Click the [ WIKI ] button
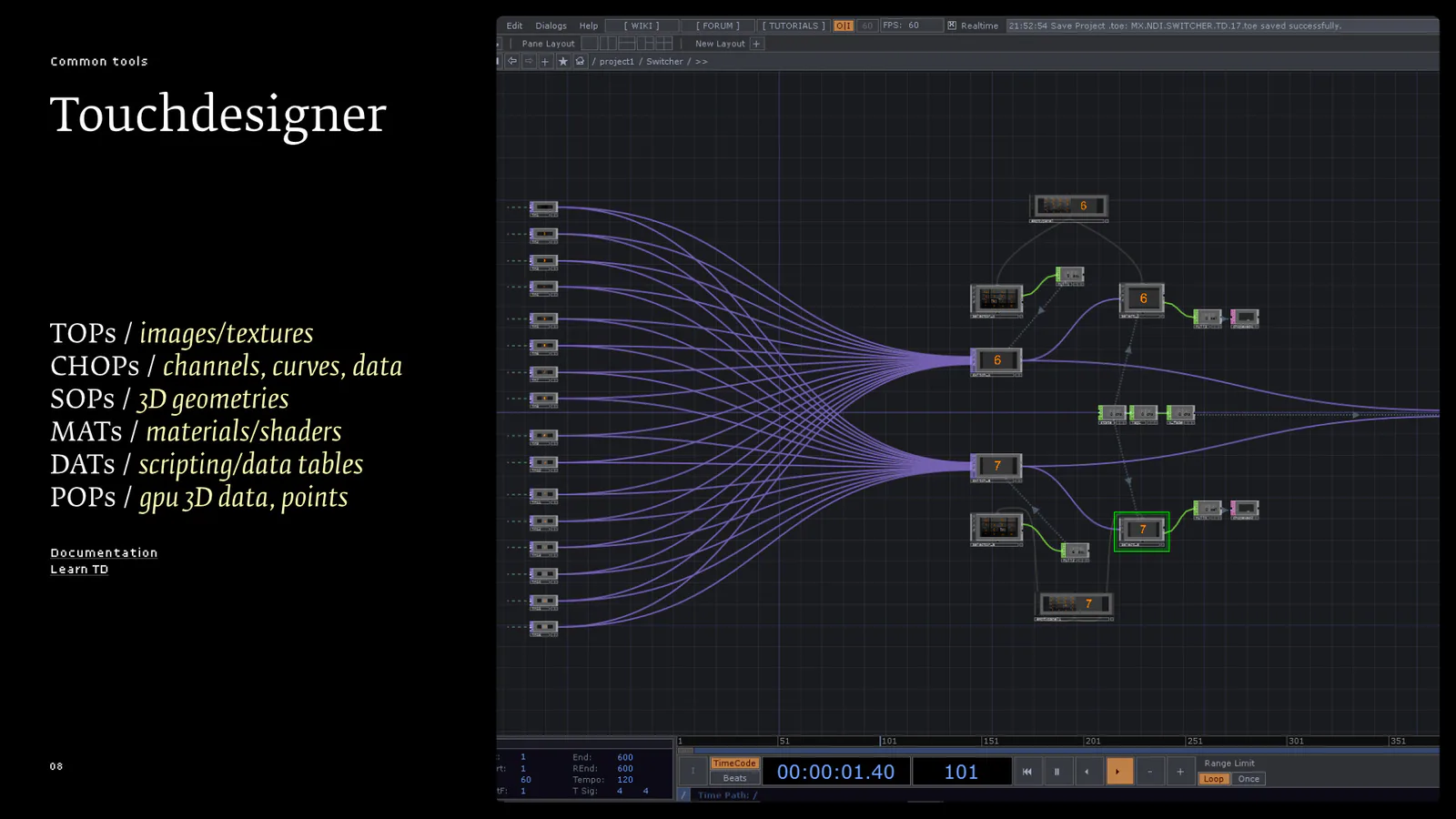The image size is (1456, 819). pyautogui.click(x=642, y=25)
